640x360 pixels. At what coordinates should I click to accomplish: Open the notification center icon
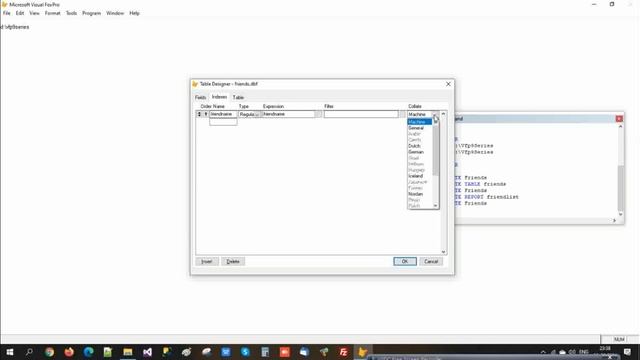click(627, 352)
